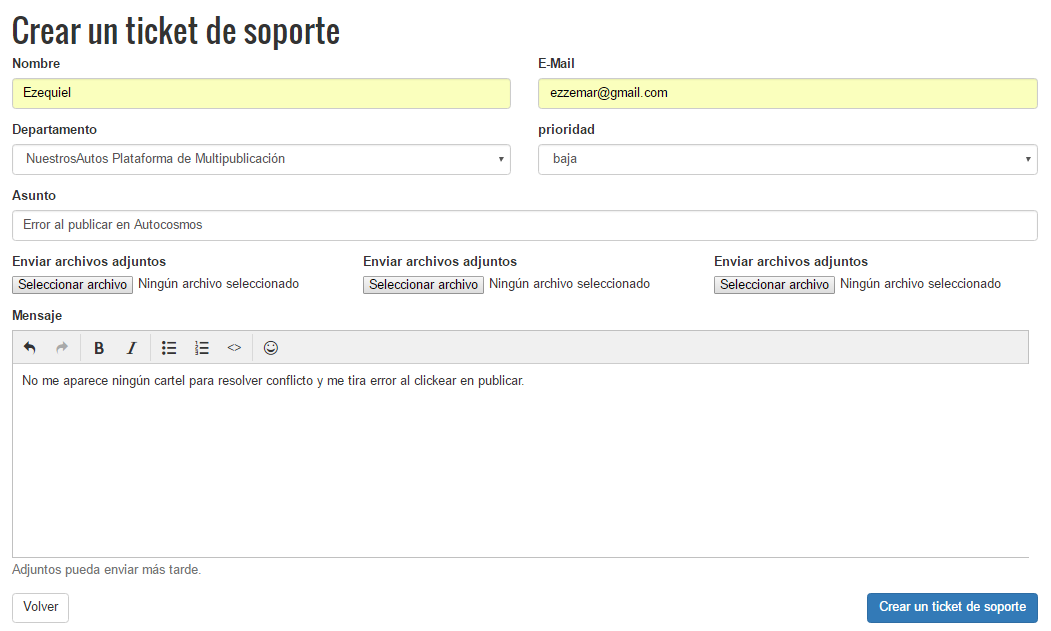Viewport: 1051px width, 631px height.
Task: Click the redo arrow in editor toolbar
Action: pos(62,348)
